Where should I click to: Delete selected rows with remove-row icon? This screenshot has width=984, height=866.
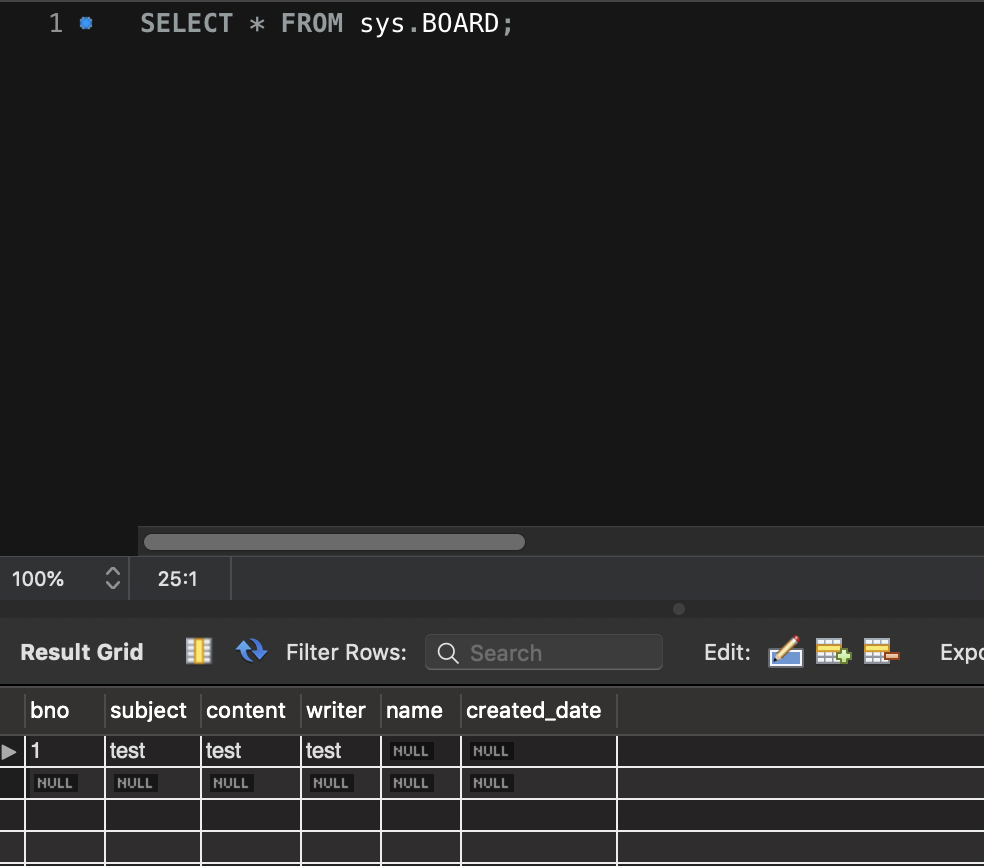pyautogui.click(x=881, y=651)
